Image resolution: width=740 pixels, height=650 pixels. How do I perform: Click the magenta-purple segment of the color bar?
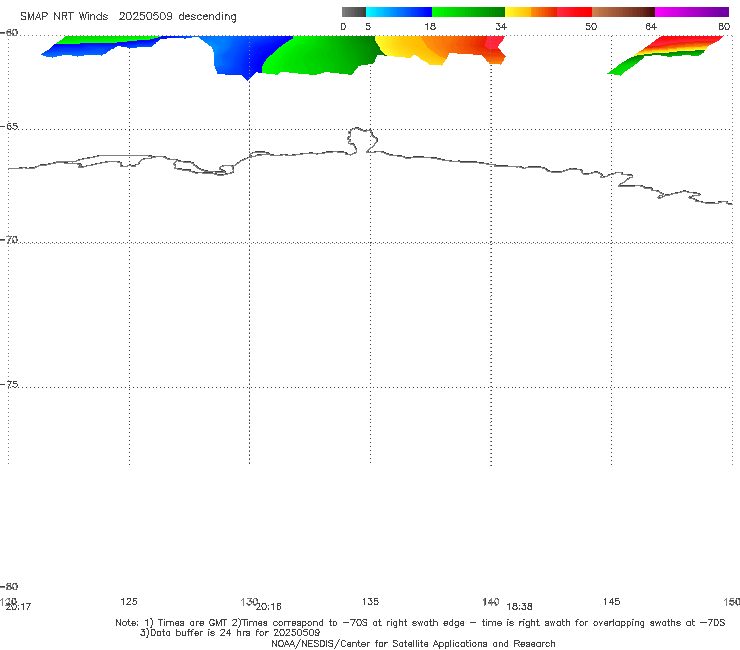tap(692, 12)
